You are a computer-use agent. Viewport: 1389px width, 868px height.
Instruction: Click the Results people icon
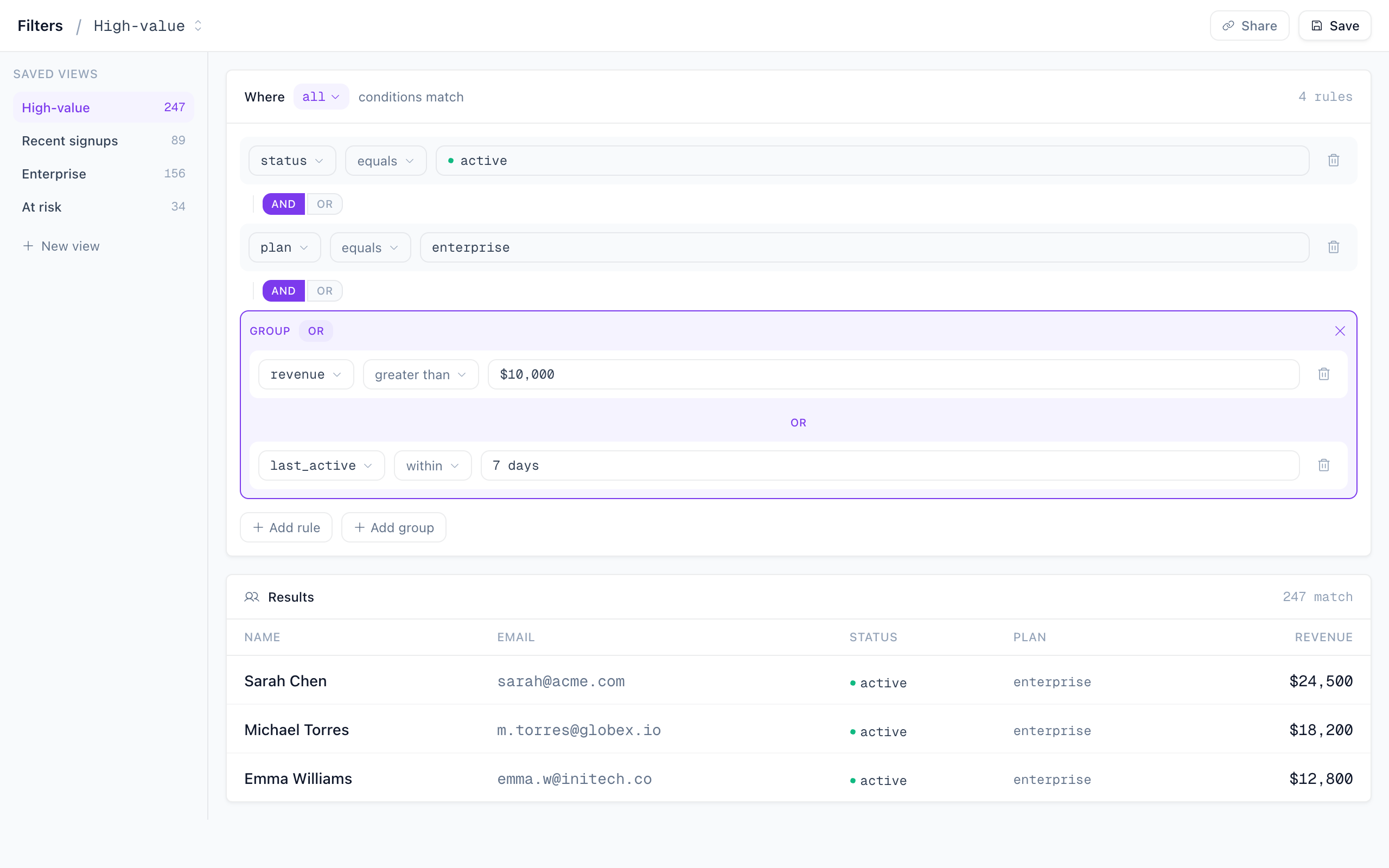coord(252,597)
